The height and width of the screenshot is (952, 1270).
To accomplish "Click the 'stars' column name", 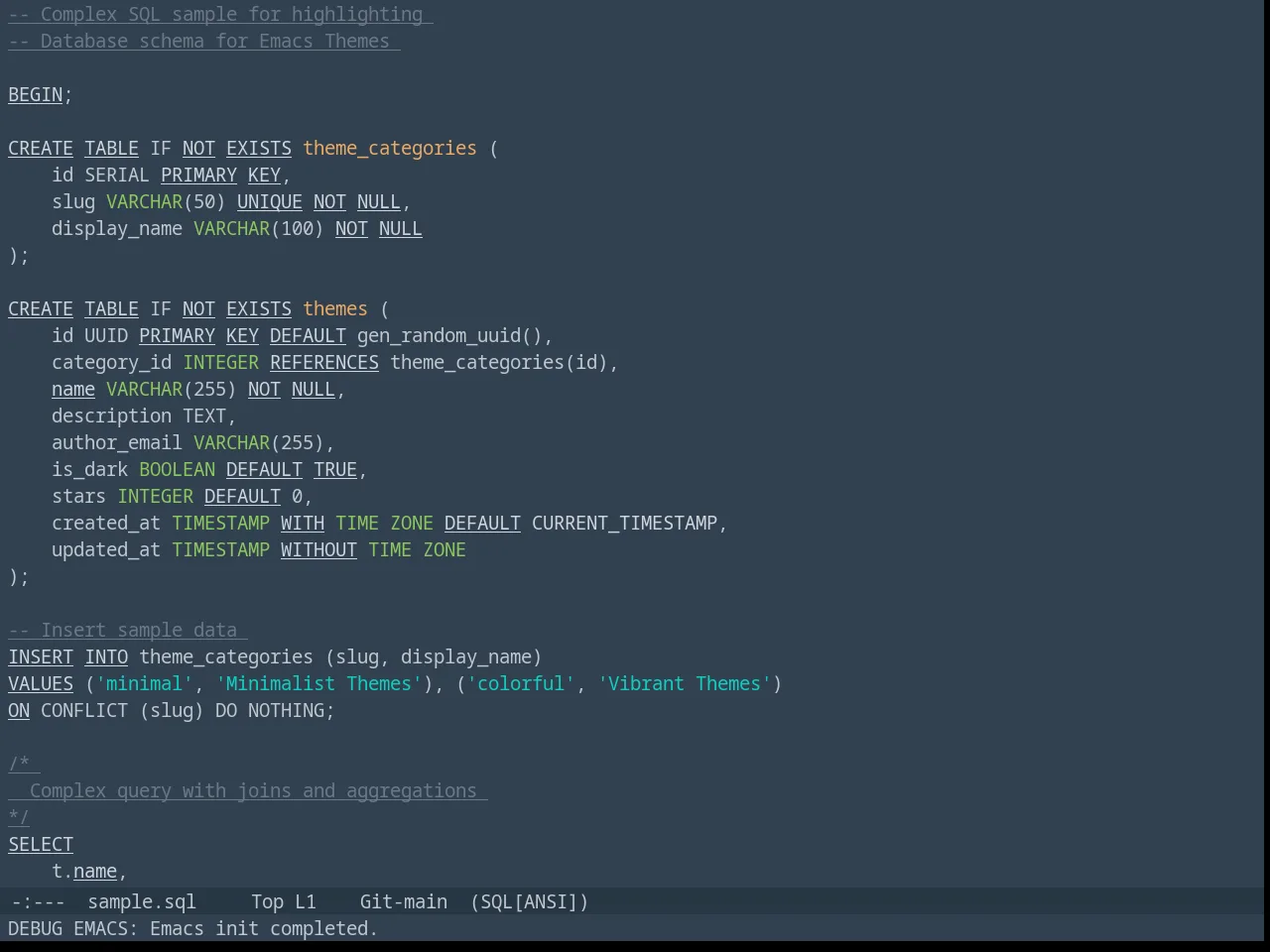I will (79, 497).
